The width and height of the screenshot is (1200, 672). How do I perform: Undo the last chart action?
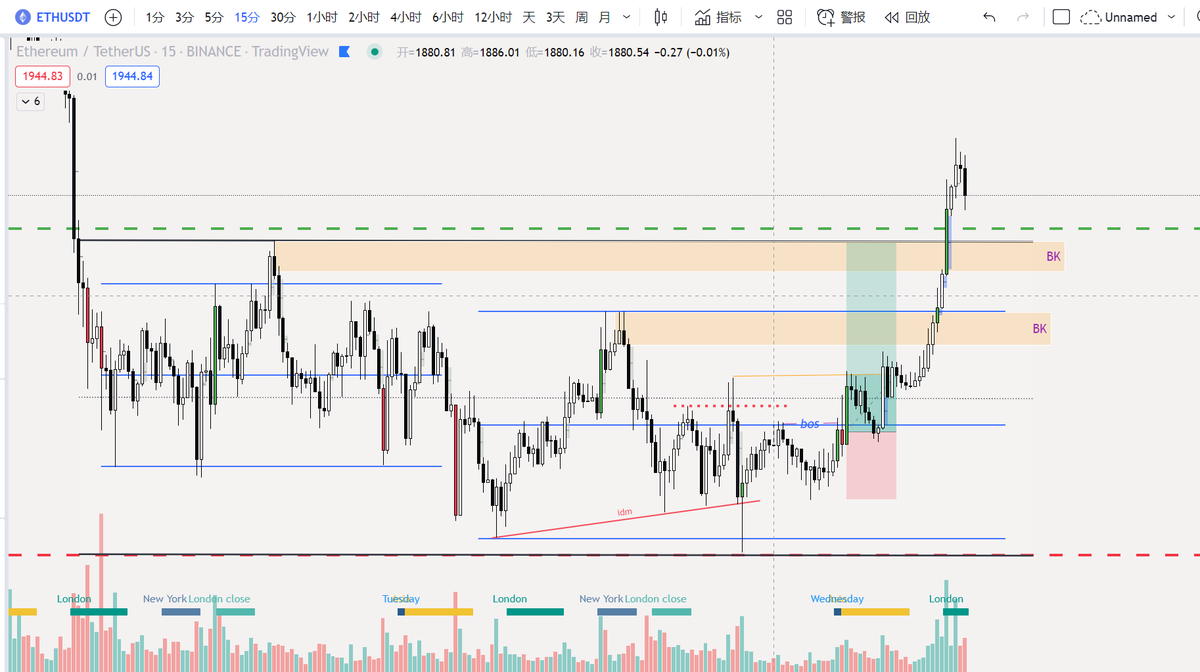click(989, 17)
